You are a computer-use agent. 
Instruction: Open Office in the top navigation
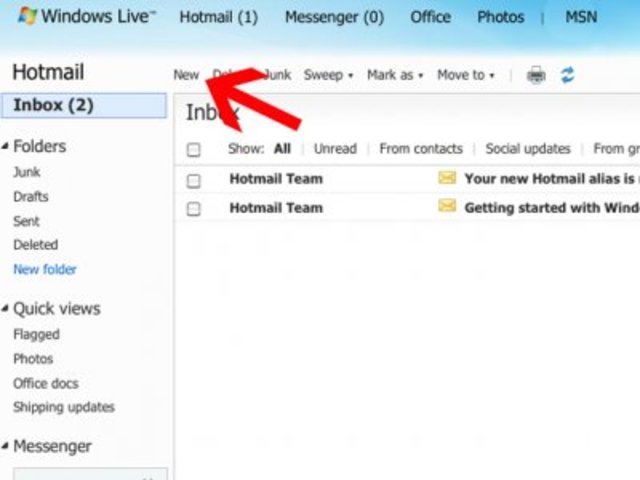[431, 17]
